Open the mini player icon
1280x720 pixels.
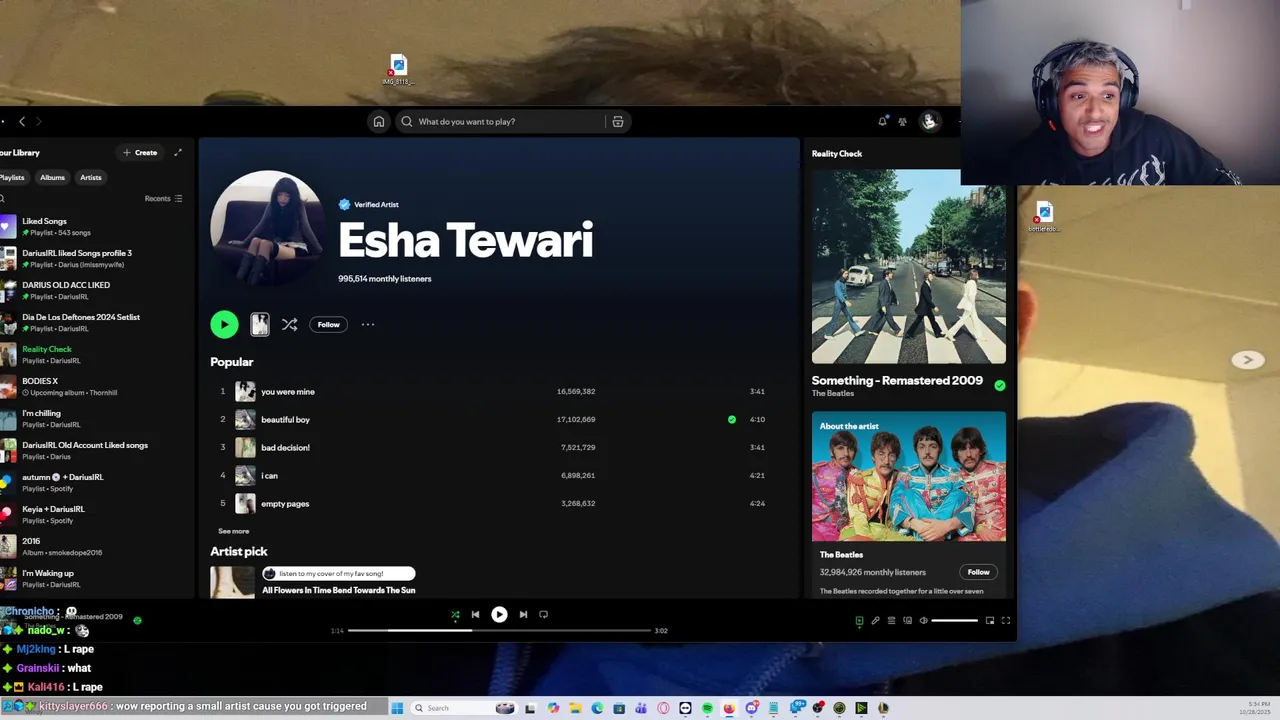tap(990, 621)
